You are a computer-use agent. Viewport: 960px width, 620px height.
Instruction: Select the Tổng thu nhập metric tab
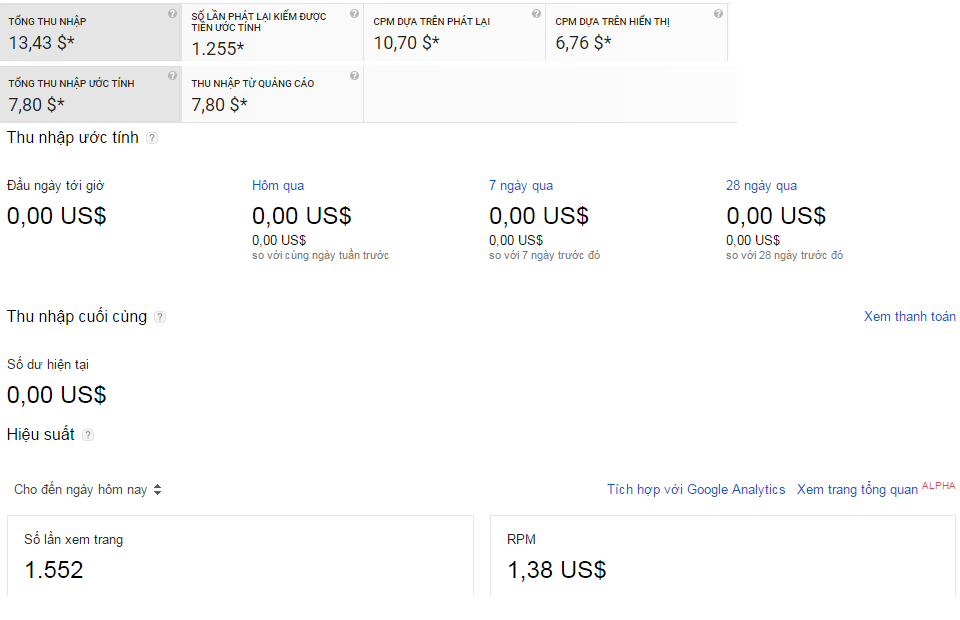pos(91,32)
